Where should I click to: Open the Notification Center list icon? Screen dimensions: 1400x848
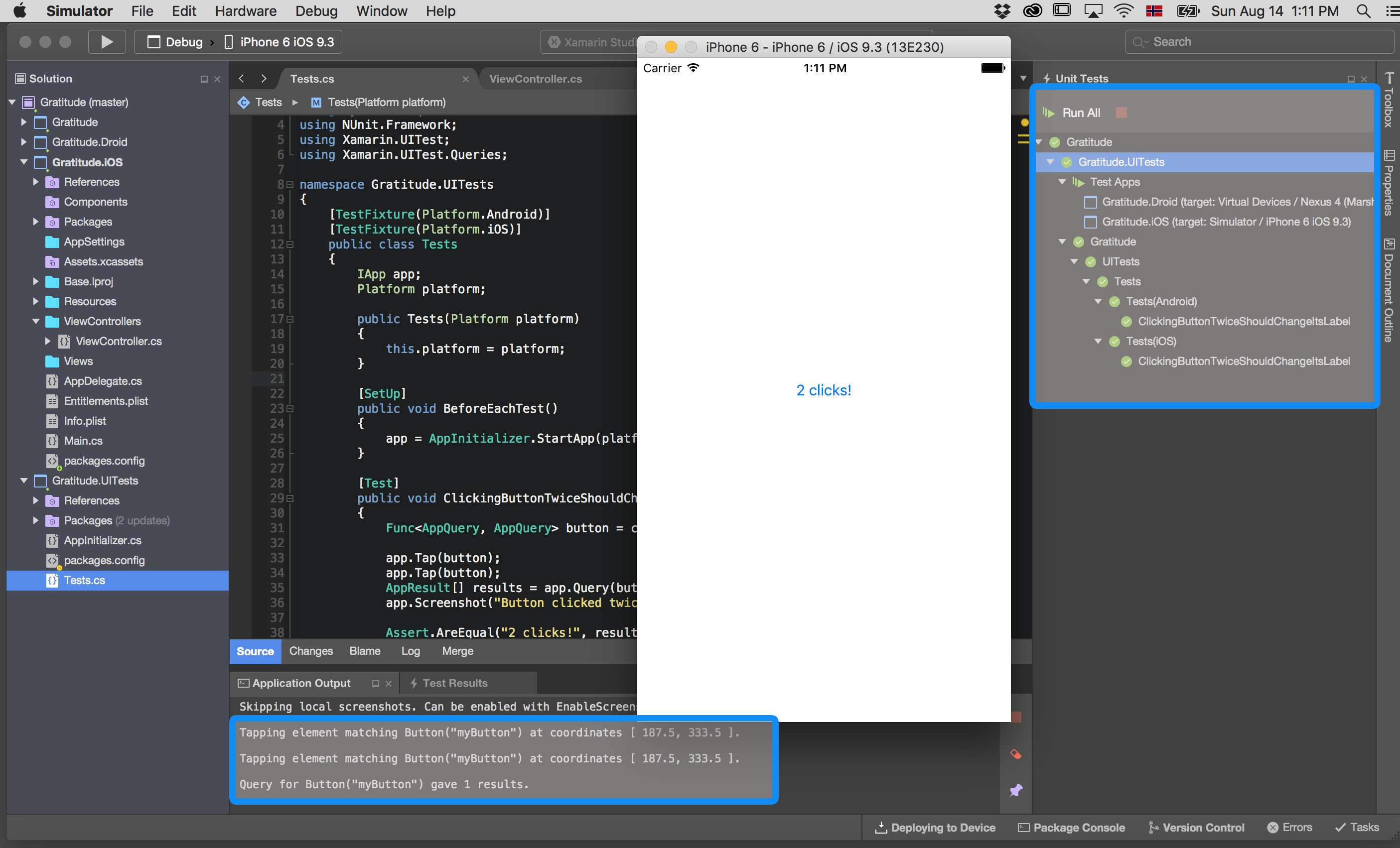coord(1392,11)
